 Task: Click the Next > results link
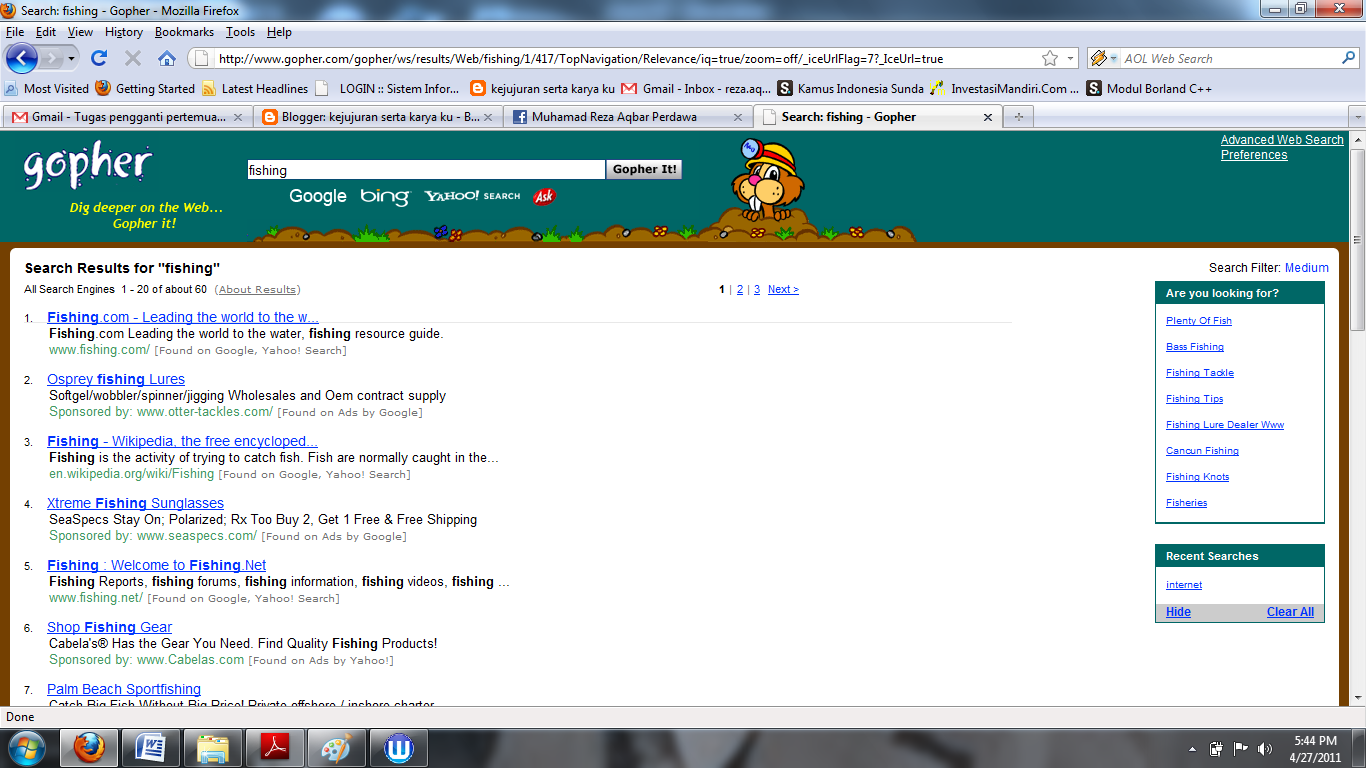click(783, 290)
